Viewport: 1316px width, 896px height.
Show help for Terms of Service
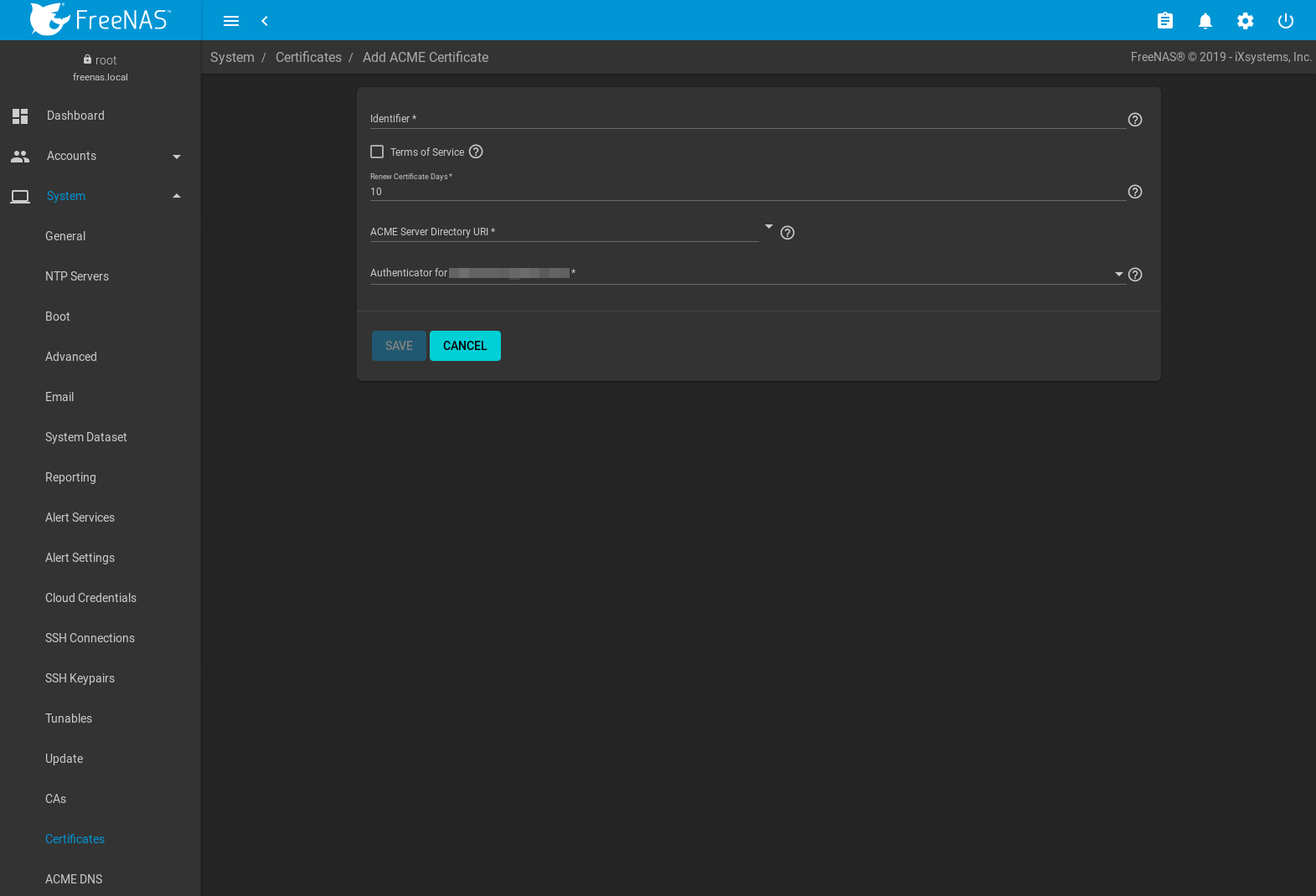(x=476, y=152)
